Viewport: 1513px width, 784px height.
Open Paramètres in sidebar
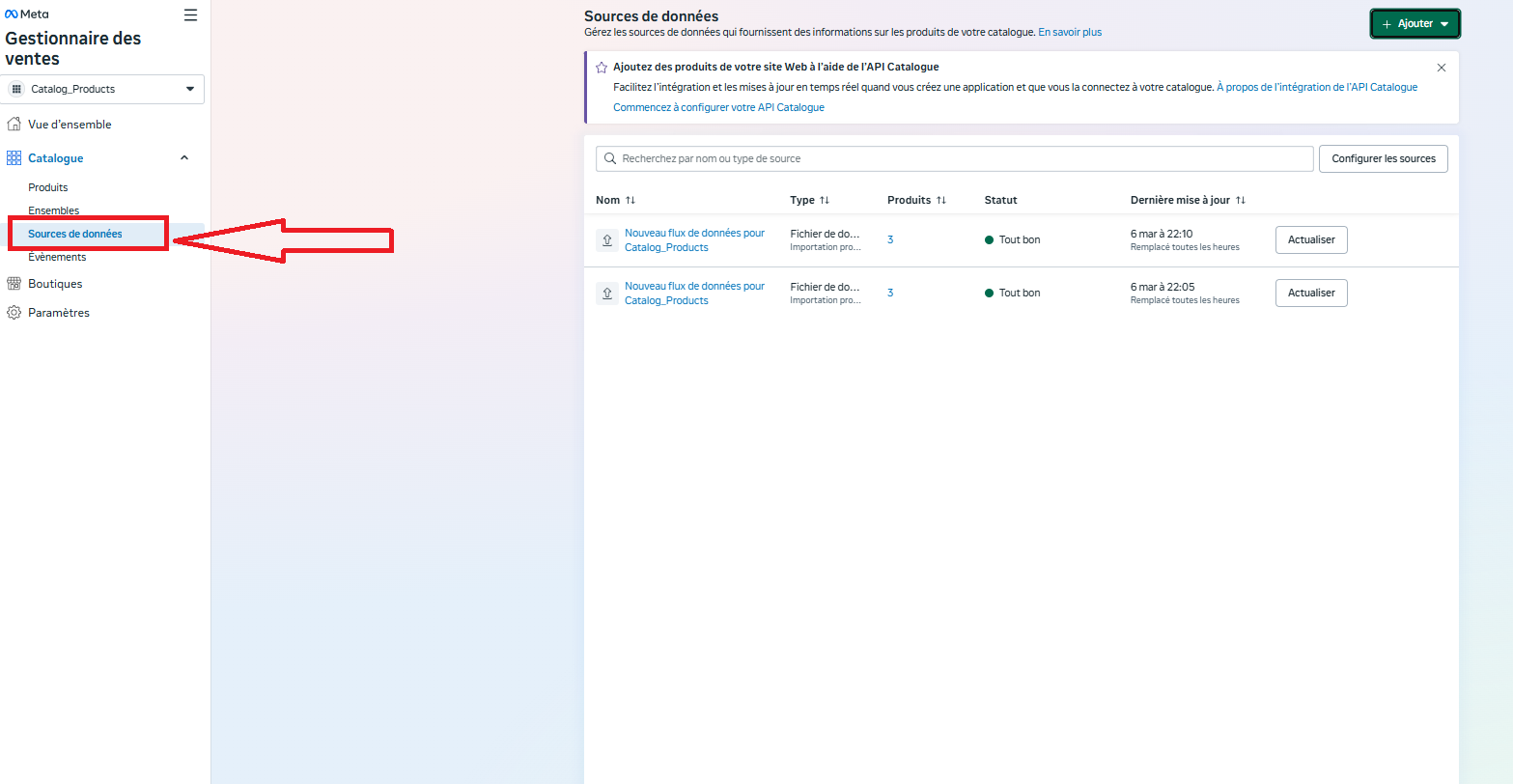(x=58, y=313)
